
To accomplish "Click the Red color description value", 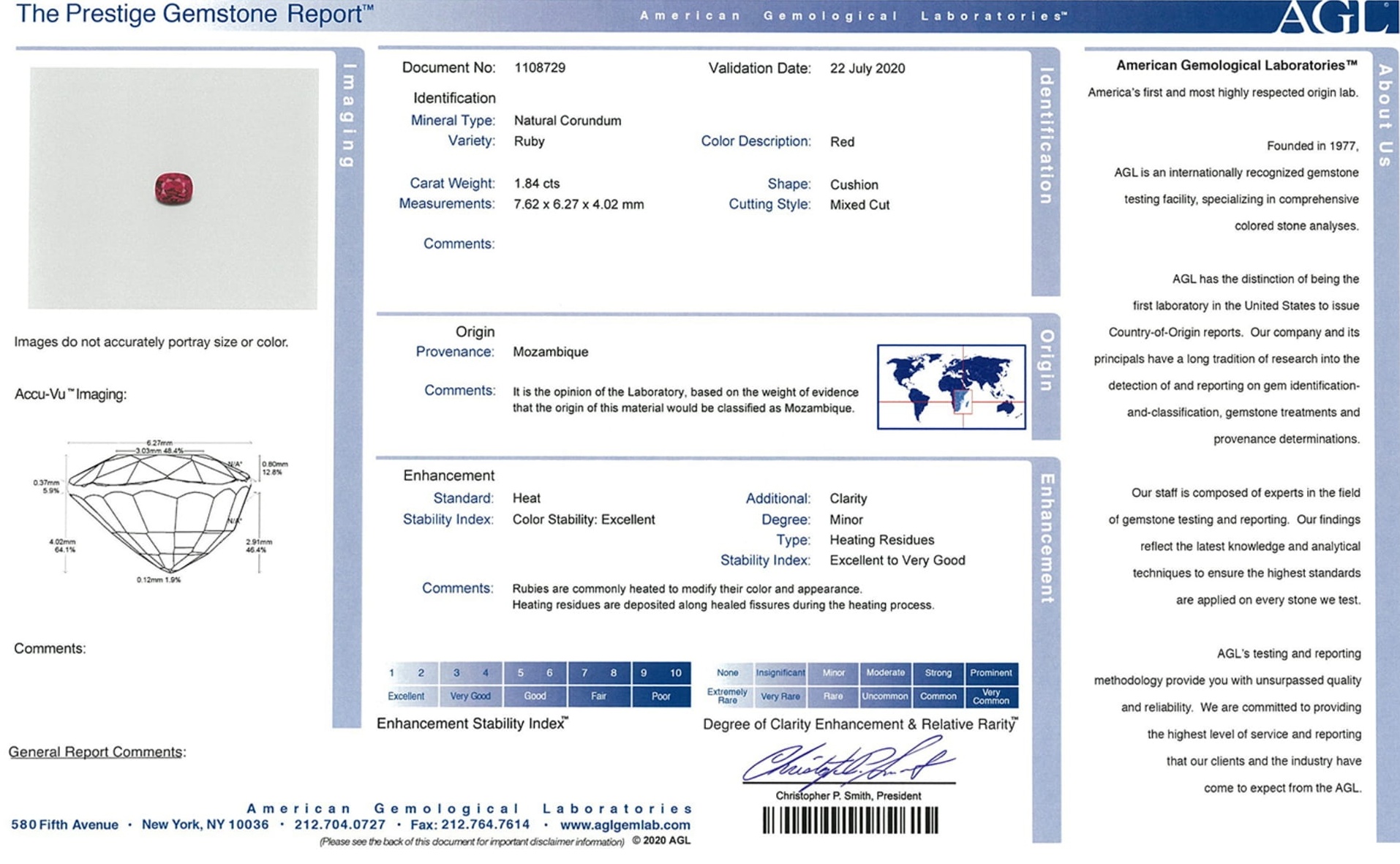I will tap(842, 142).
